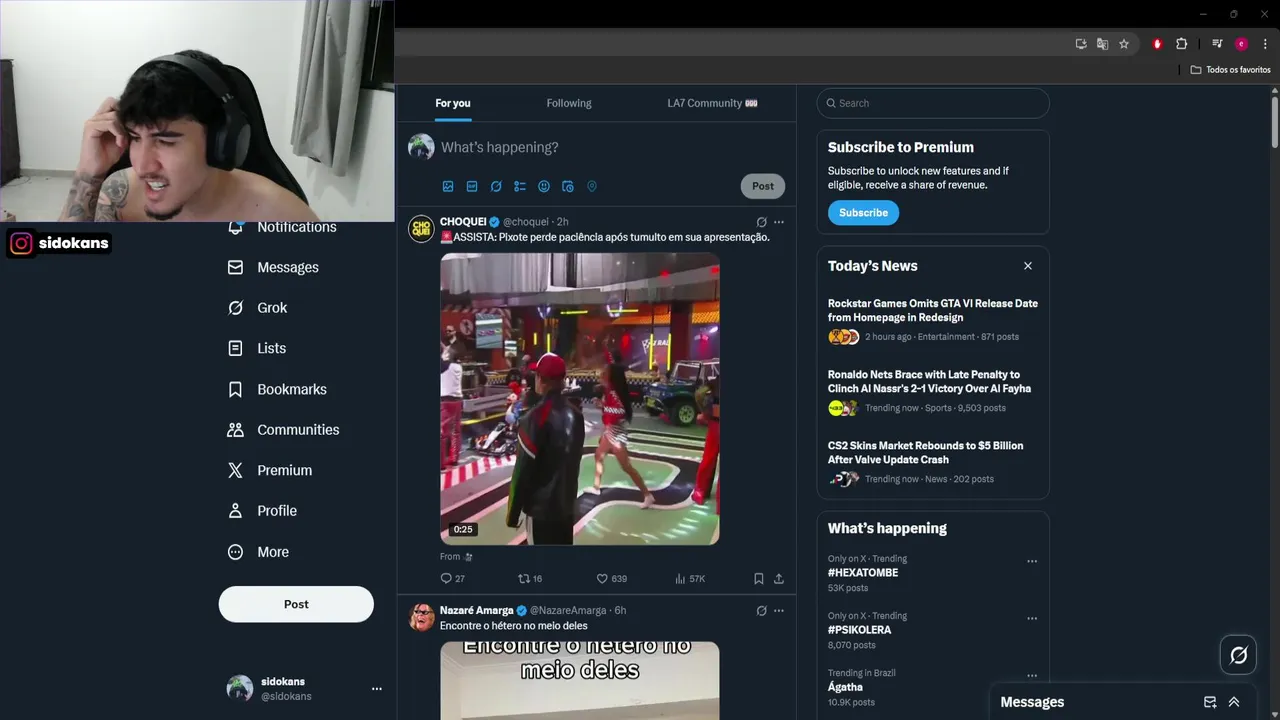Viewport: 1280px width, 720px height.
Task: Open the Ronaldo Nets Brace news story
Action: coord(933,391)
